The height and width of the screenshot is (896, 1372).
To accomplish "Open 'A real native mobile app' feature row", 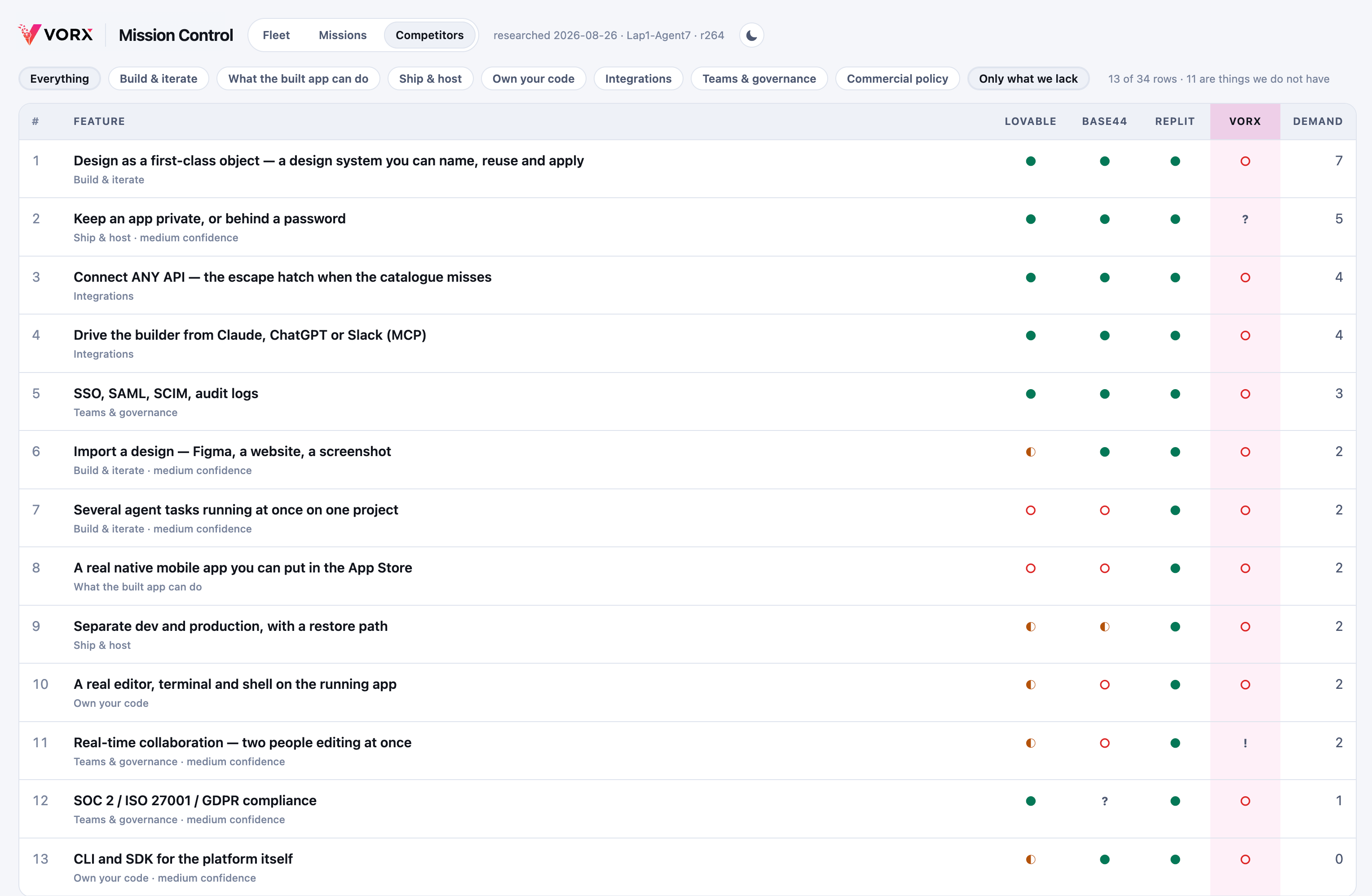I will click(x=687, y=577).
